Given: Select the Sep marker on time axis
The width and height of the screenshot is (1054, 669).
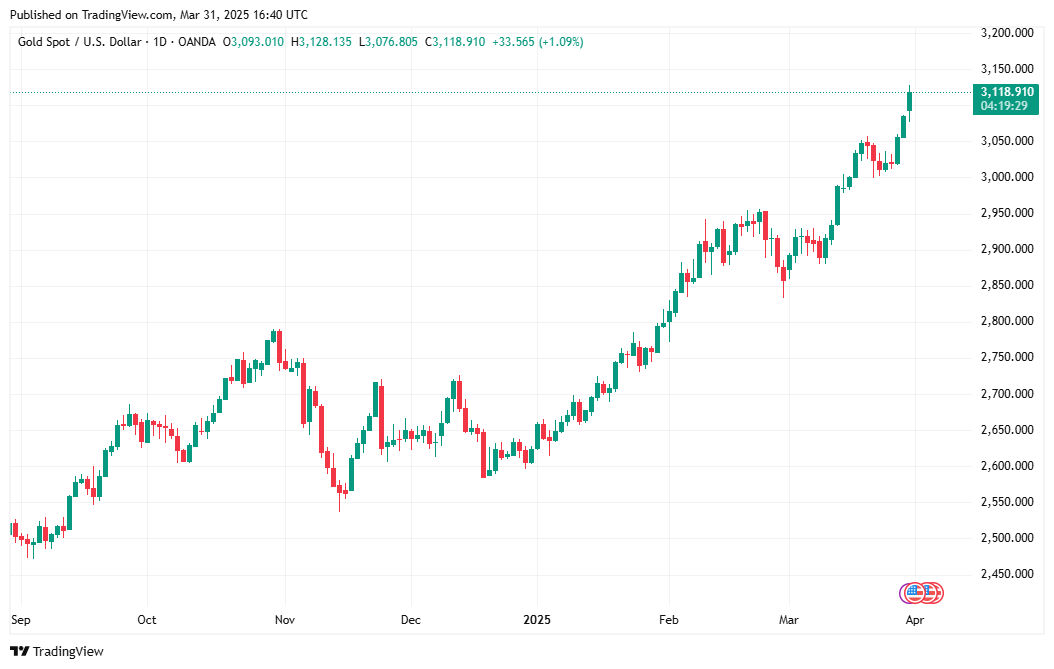Looking at the screenshot, I should click(x=20, y=620).
